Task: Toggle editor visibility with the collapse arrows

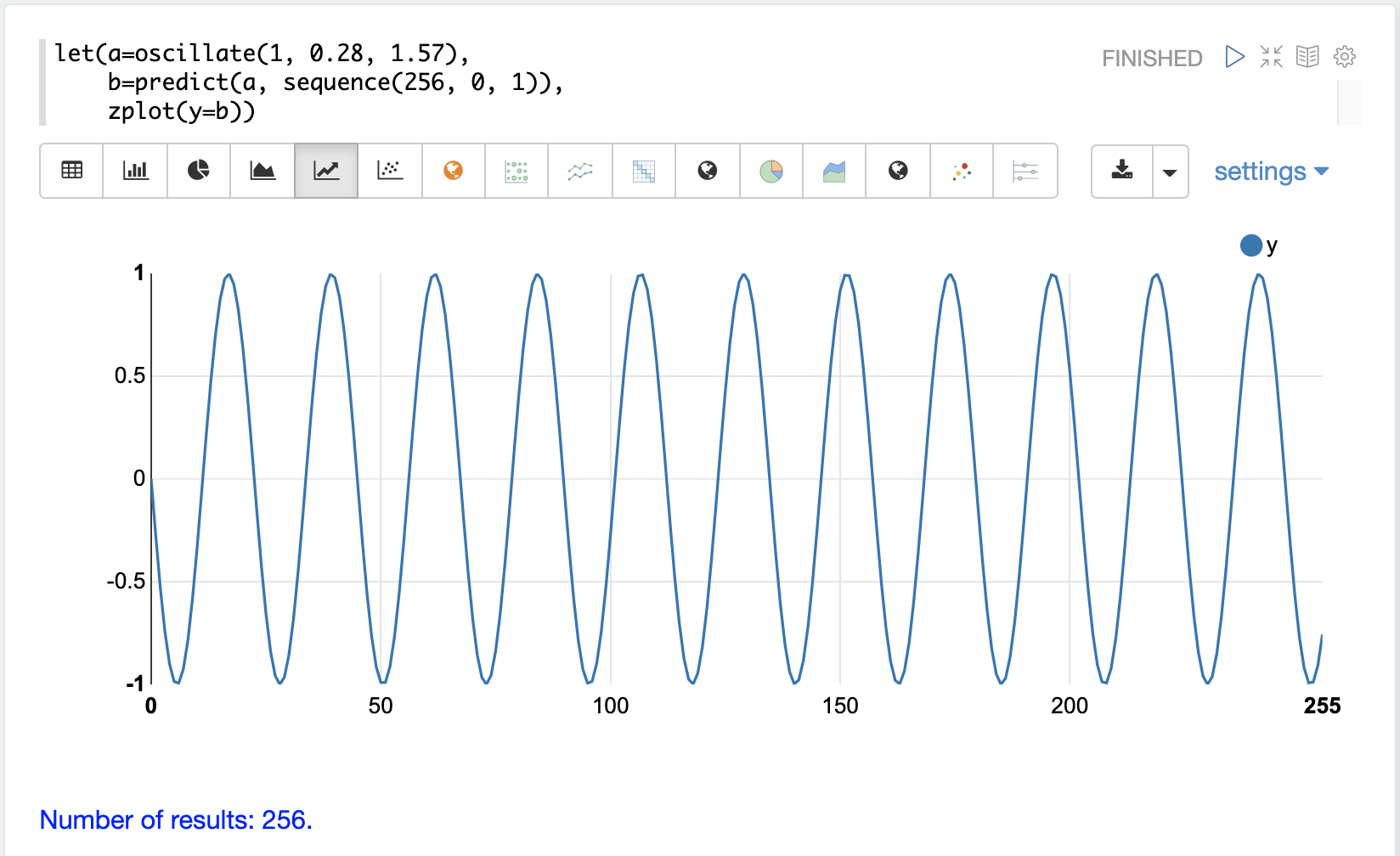Action: tap(1271, 57)
